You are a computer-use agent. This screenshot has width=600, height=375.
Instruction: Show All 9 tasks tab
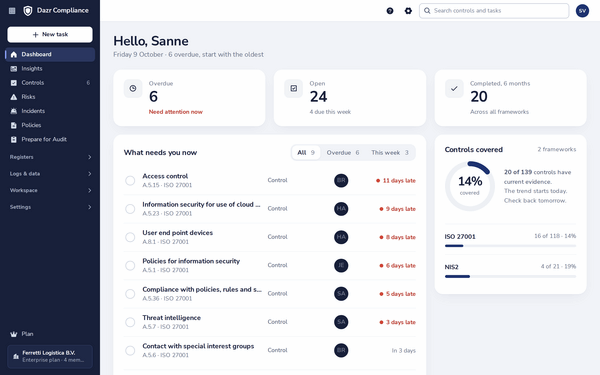(x=306, y=152)
